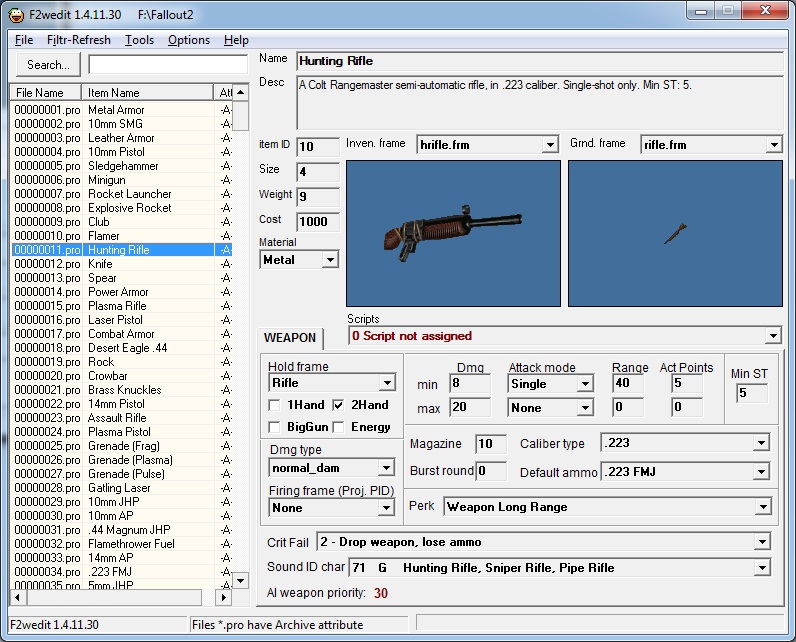Click the item list scroll down arrow
This screenshot has width=796, height=642.
pyautogui.click(x=241, y=580)
